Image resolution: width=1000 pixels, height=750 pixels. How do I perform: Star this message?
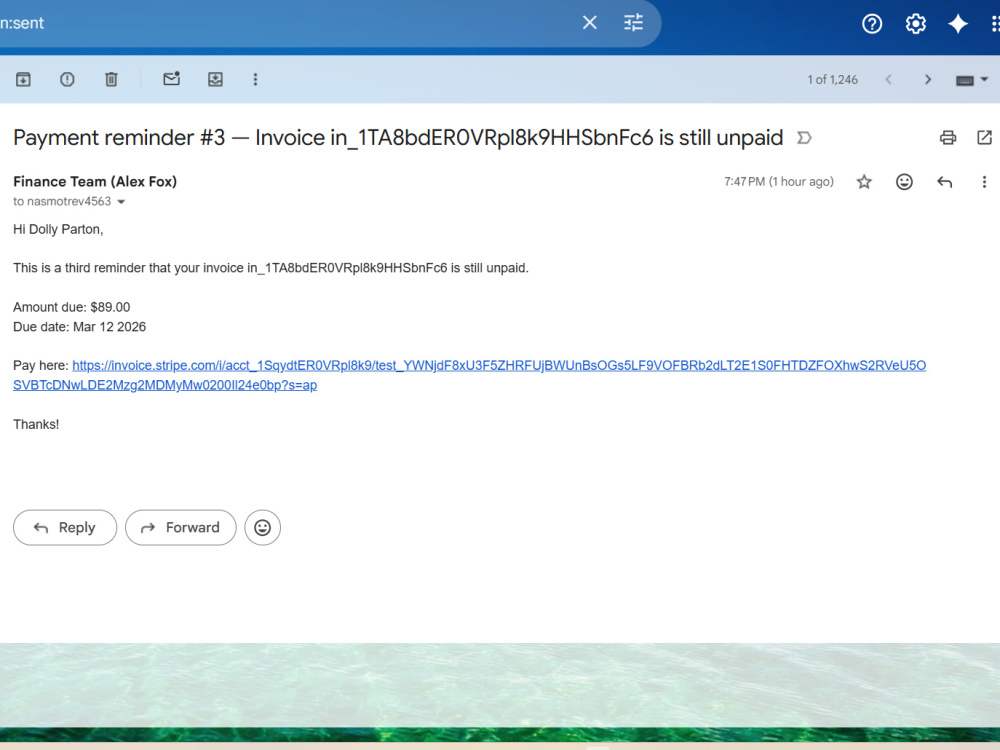(864, 182)
